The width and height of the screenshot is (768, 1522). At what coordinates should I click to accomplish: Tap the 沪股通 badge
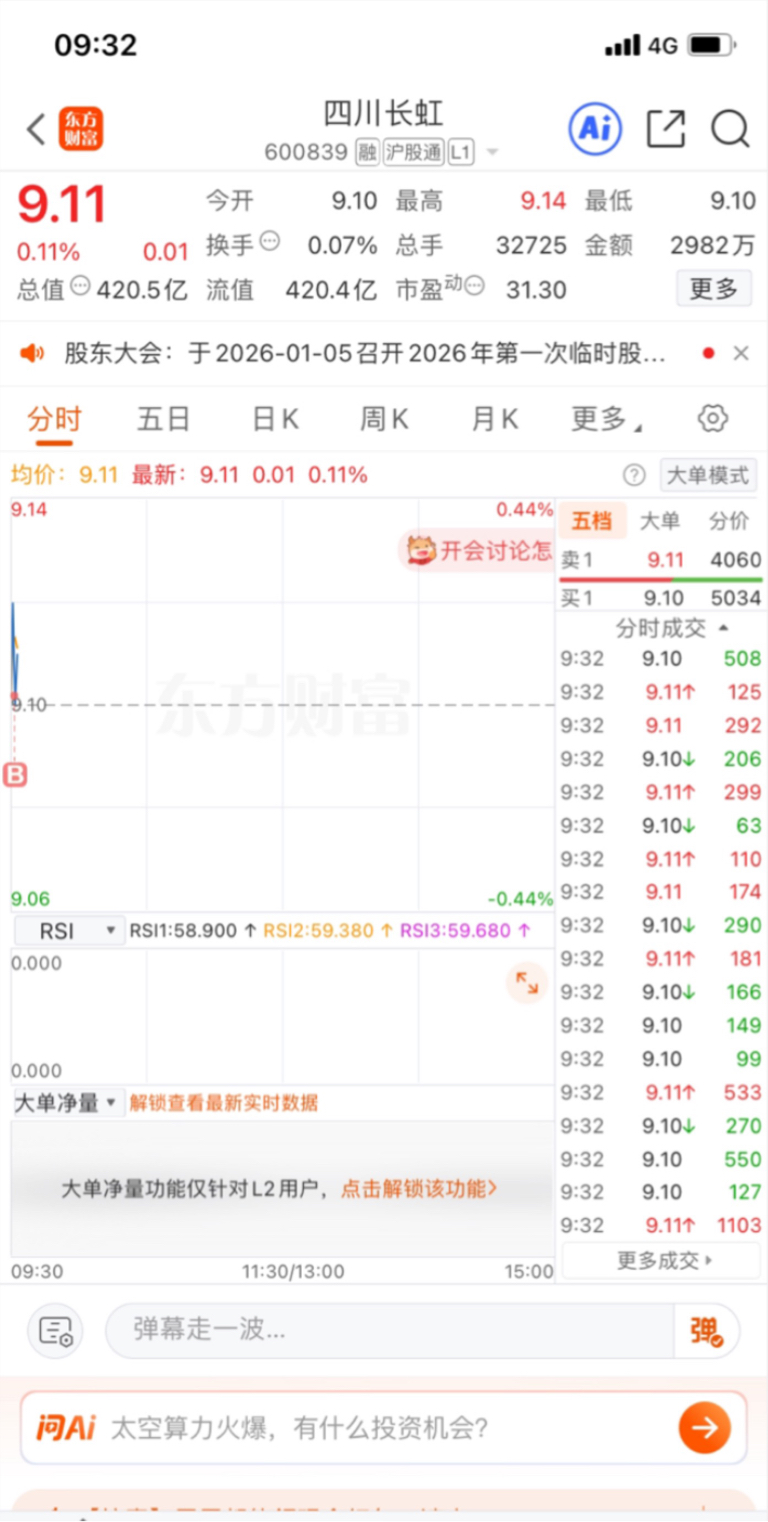tap(413, 152)
